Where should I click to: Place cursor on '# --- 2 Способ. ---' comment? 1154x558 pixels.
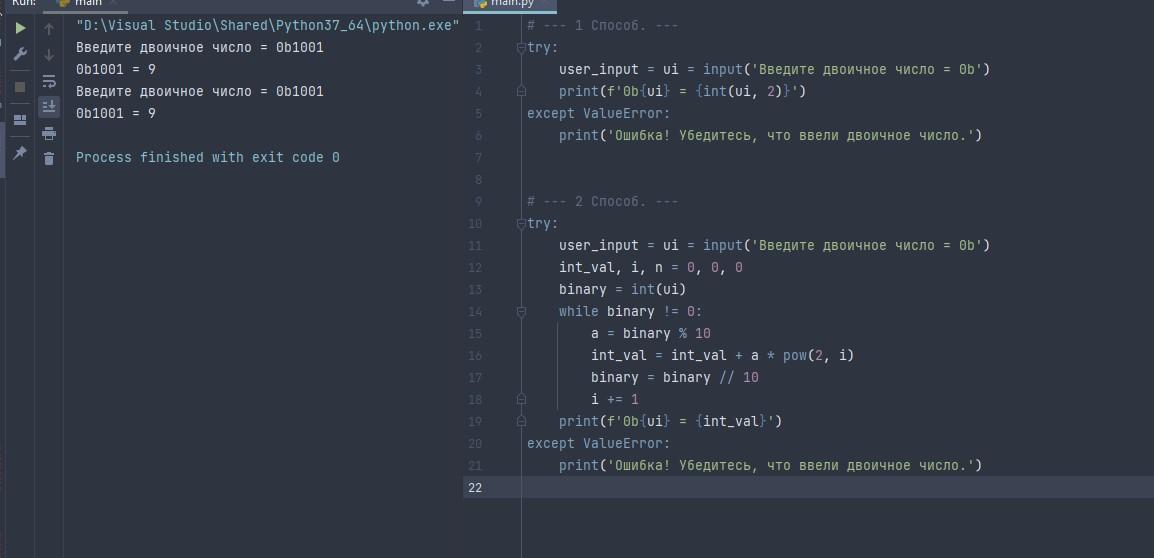coord(602,202)
